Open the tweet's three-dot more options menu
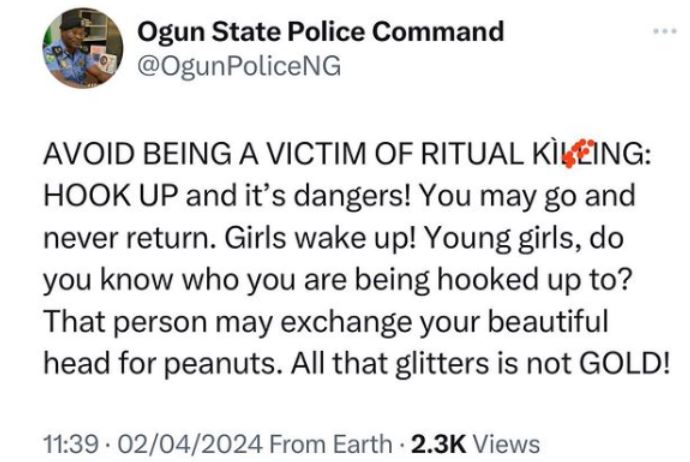This screenshot has height=462, width=690. coord(664,32)
